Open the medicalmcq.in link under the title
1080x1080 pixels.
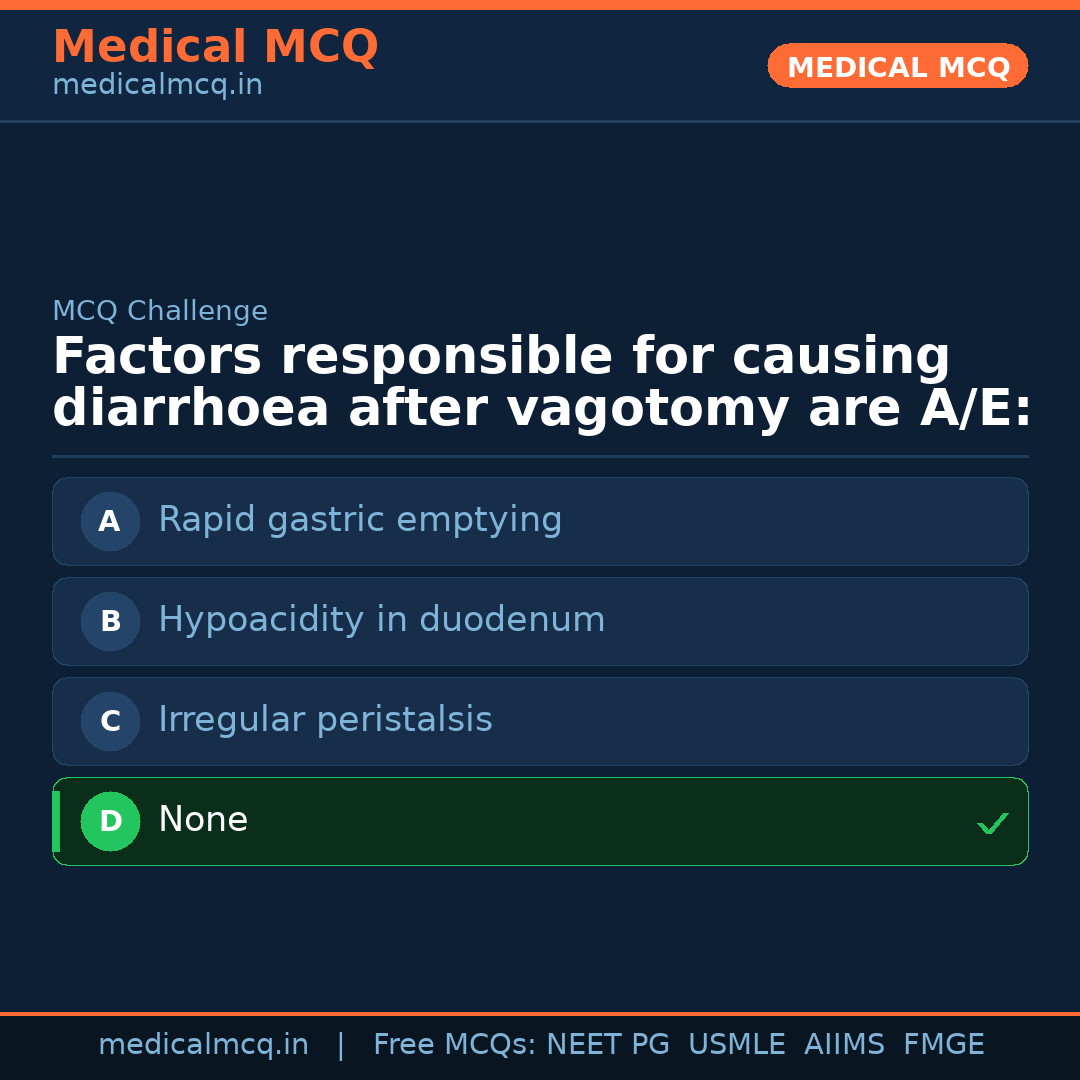[x=157, y=86]
